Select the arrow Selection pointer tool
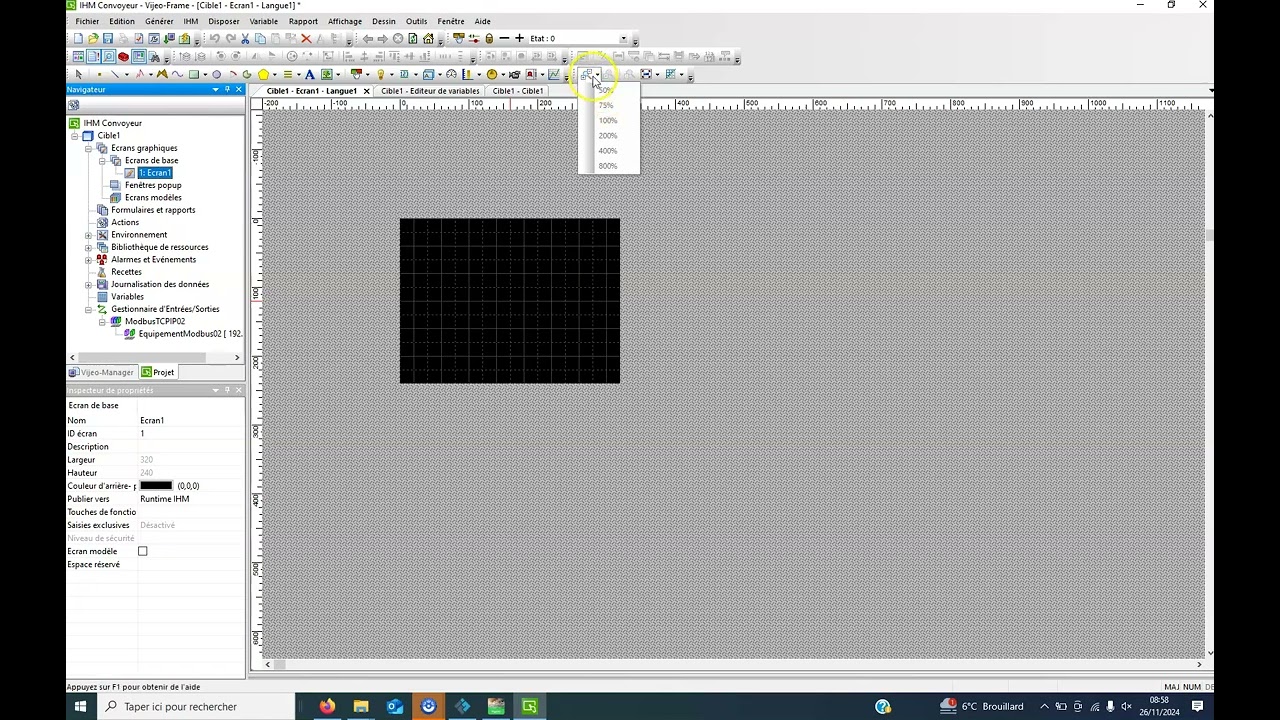1280x720 pixels. (x=79, y=74)
